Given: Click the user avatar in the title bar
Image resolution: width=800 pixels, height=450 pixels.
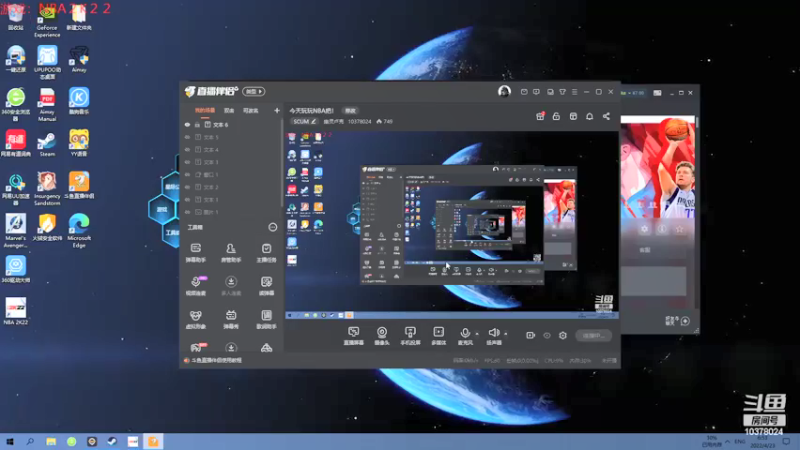Looking at the screenshot, I should click(x=504, y=91).
